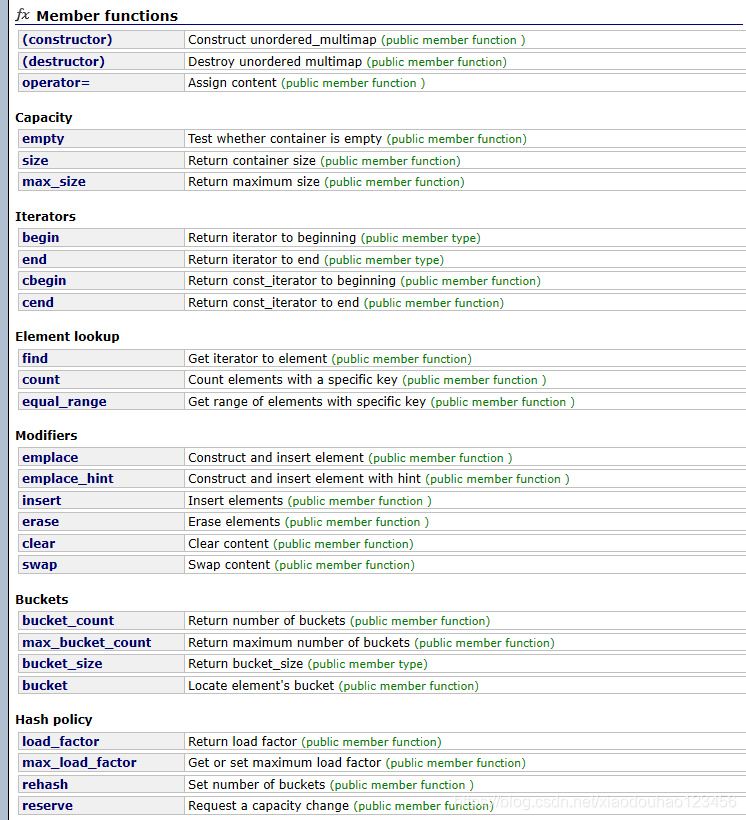
Task: Open the equal_range link
Action: click(x=64, y=402)
